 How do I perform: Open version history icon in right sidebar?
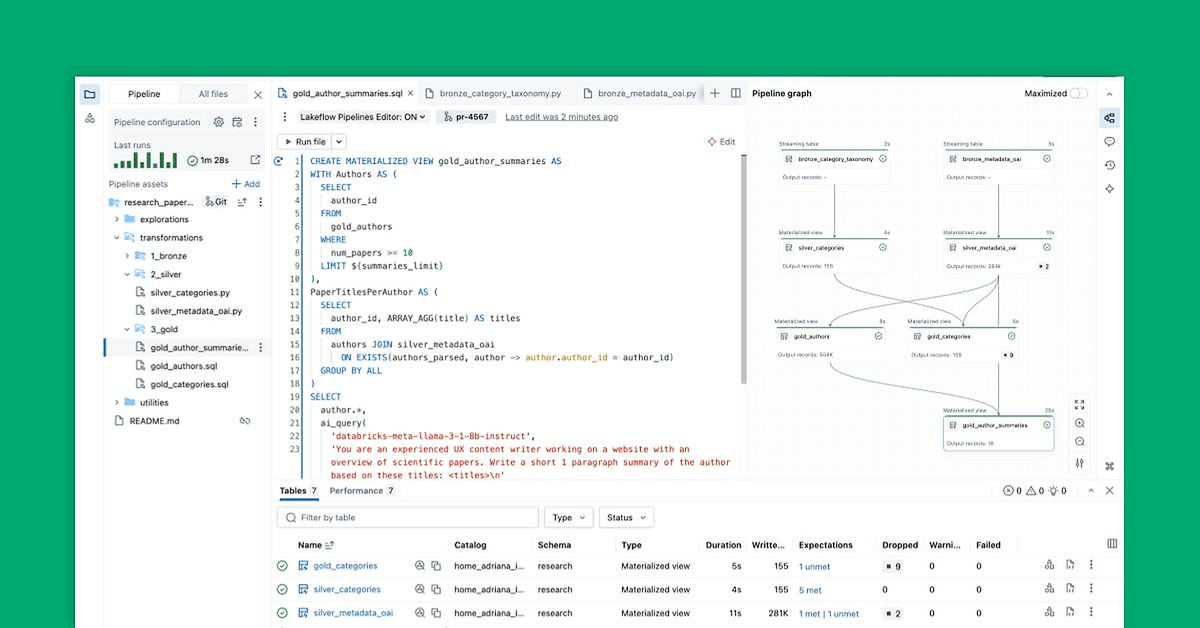pyautogui.click(x=1109, y=166)
